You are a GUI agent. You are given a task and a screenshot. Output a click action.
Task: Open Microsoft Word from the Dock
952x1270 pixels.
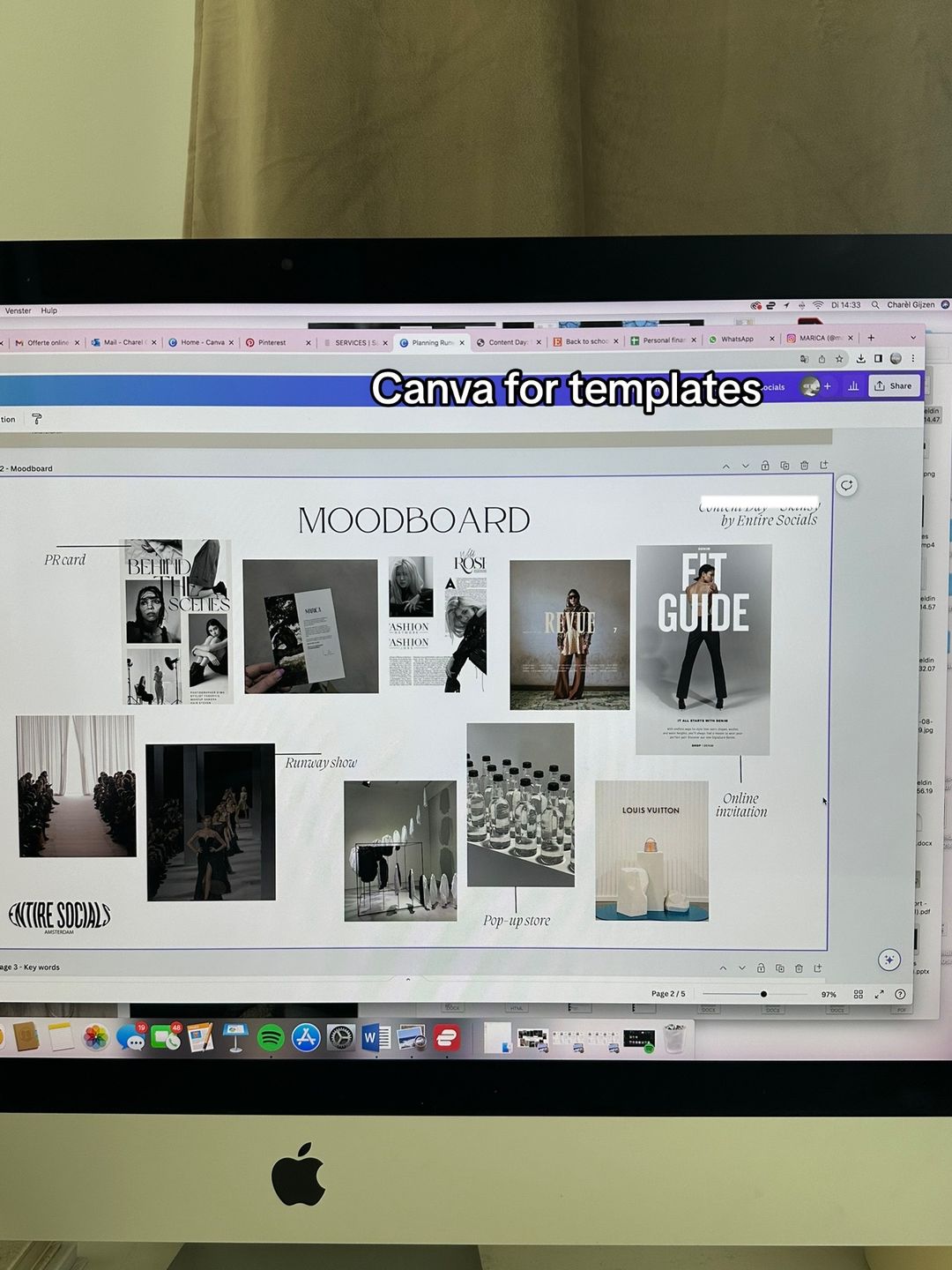pos(376,1038)
